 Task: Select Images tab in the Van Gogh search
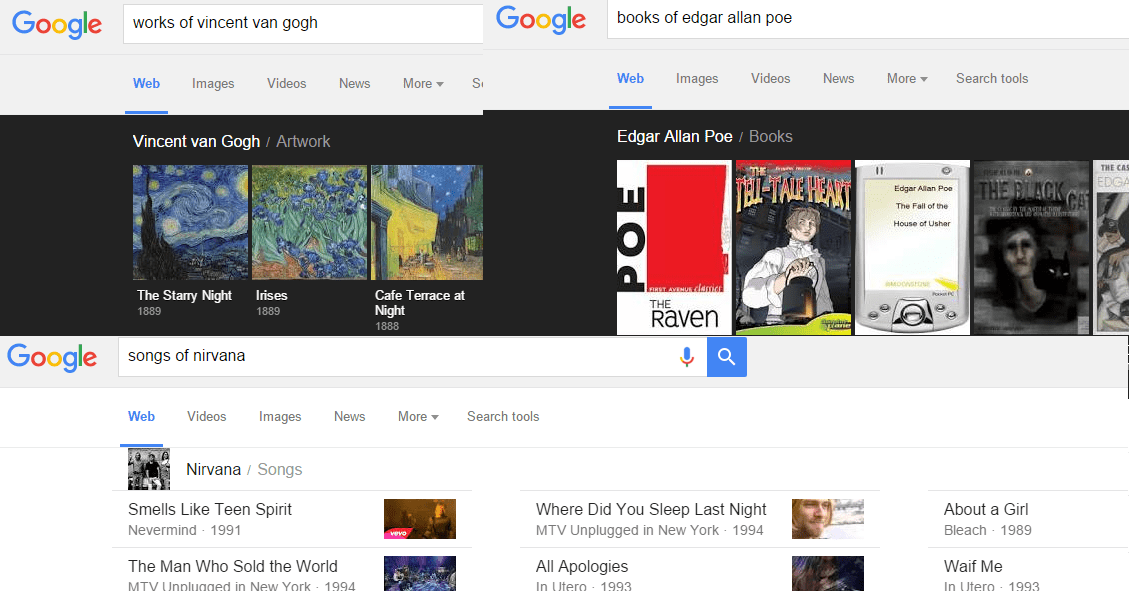click(x=213, y=84)
